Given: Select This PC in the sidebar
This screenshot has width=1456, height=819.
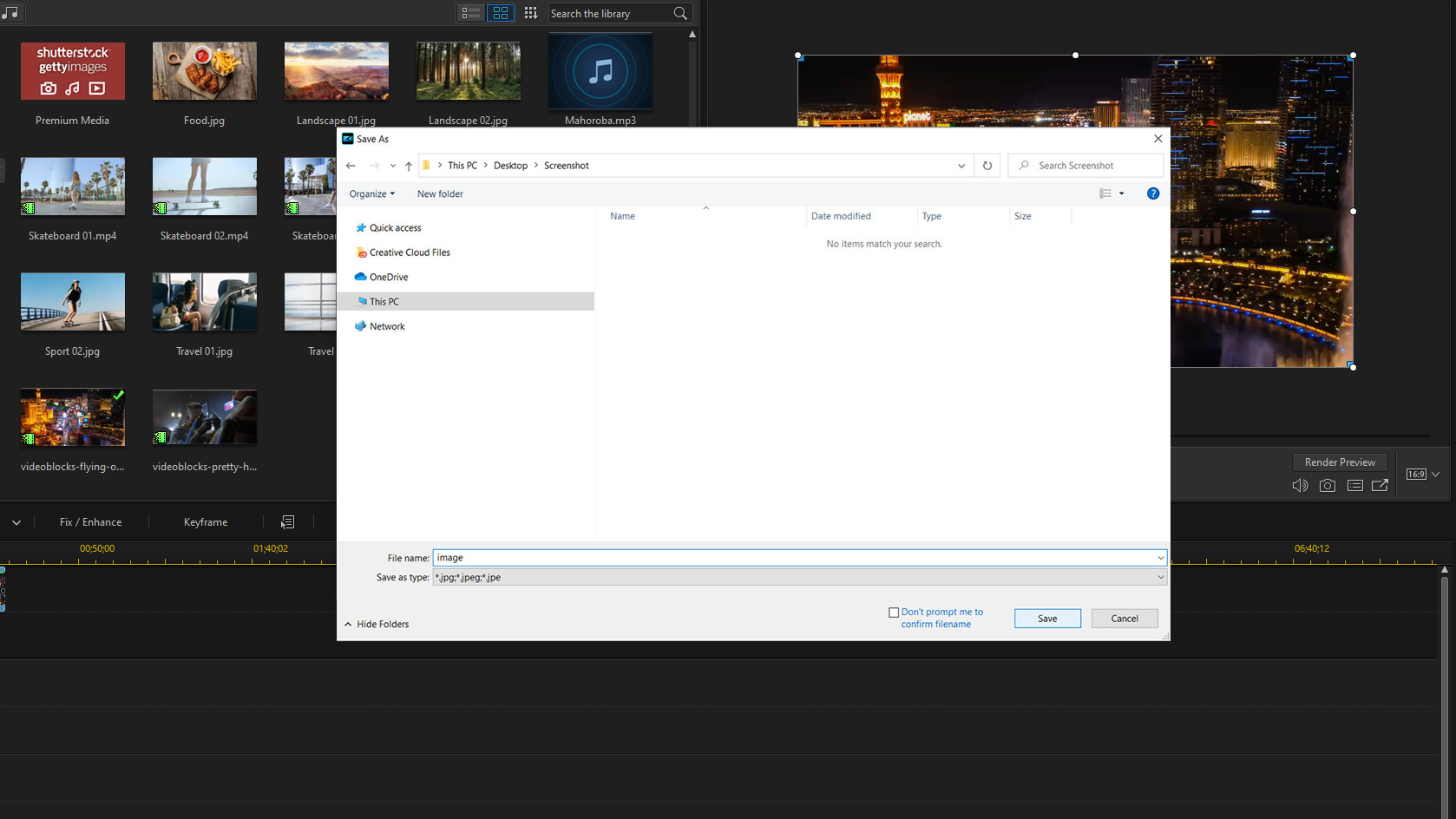Looking at the screenshot, I should [x=384, y=301].
